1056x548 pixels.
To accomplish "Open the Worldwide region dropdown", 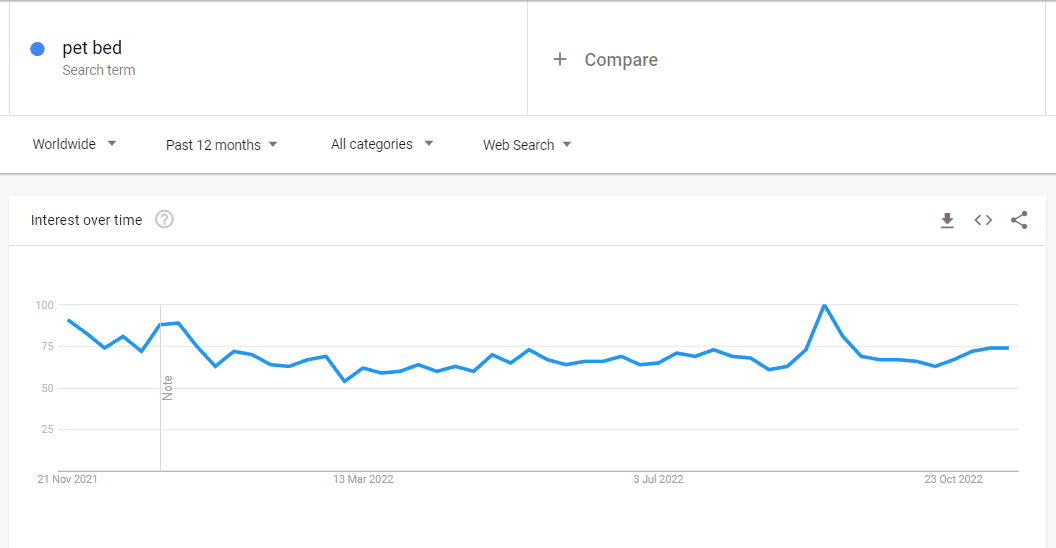I will (x=74, y=144).
